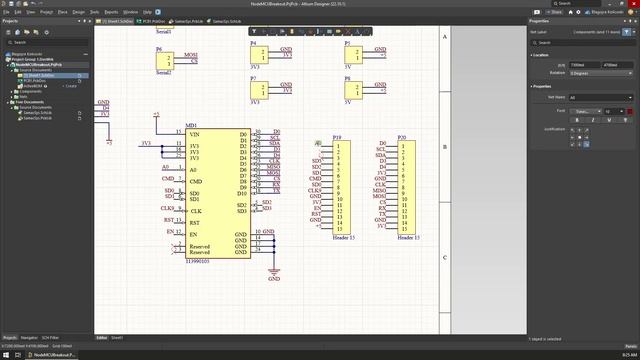Collapse the NodeMCUBreakout.PrjPcb project node
The height and width of the screenshot is (360, 640).
tap(8, 65)
